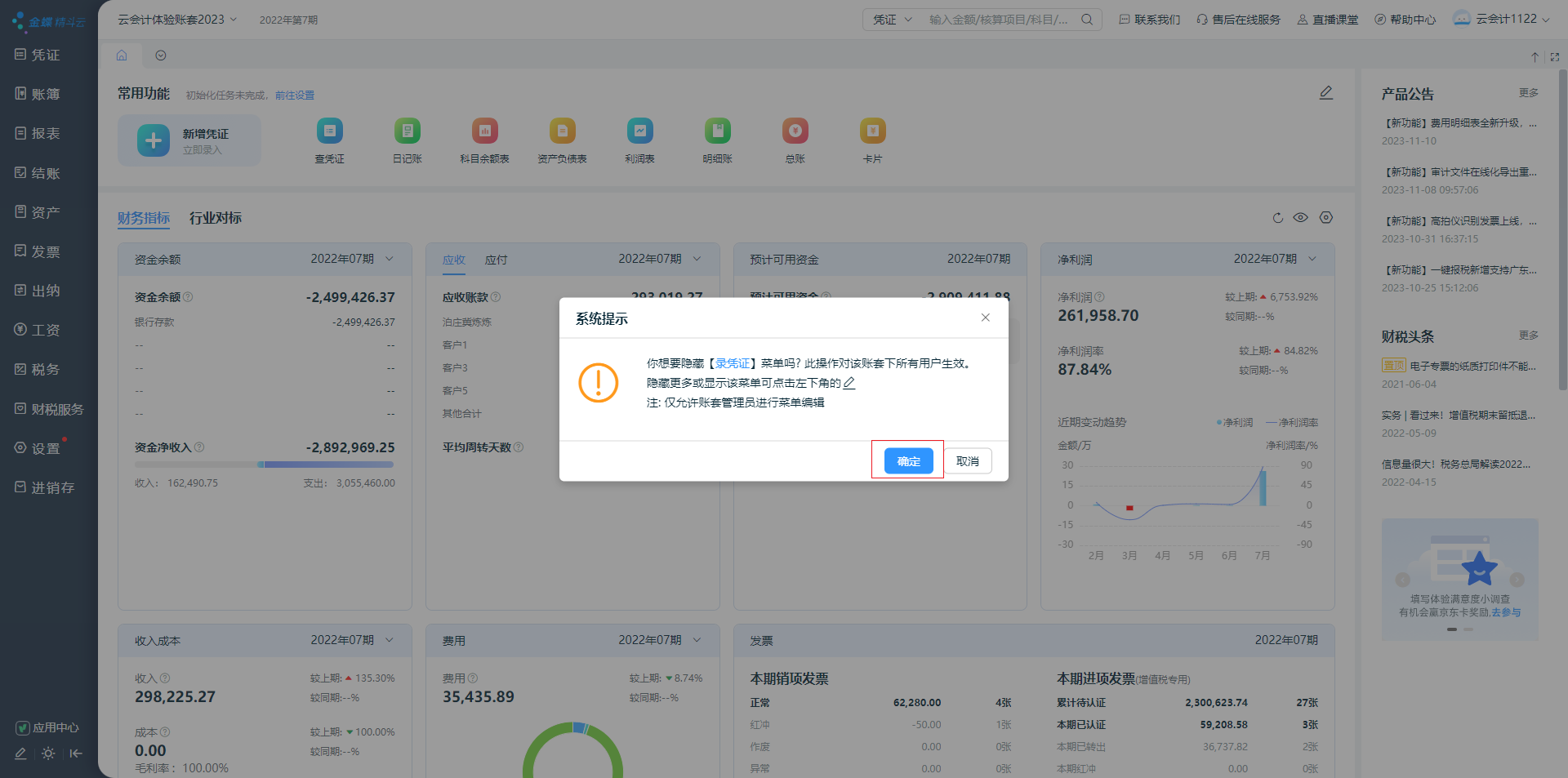1568x778 pixels.
Task: Confirm hiding the menu with 确定
Action: (907, 460)
